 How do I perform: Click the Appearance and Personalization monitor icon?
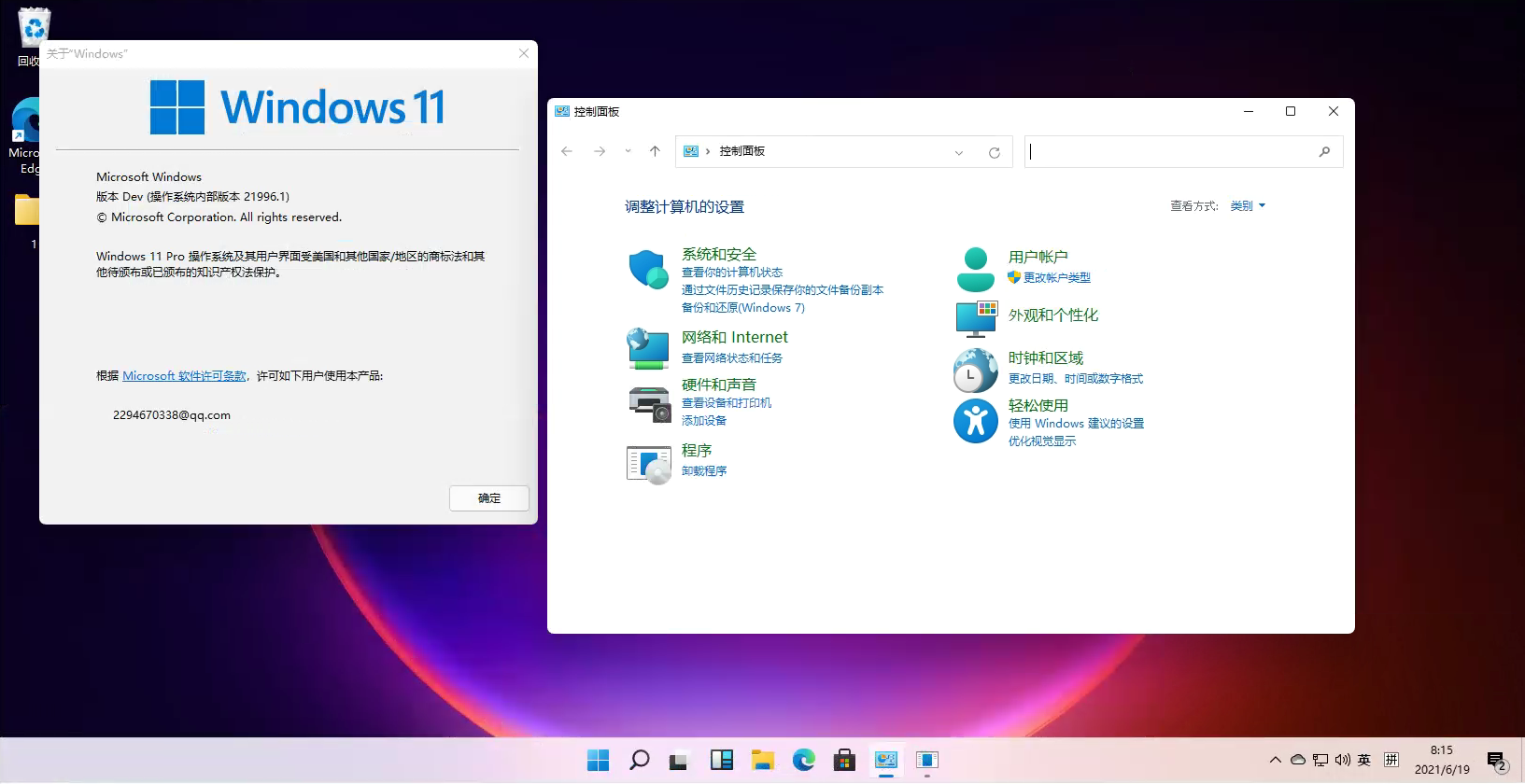coord(976,318)
